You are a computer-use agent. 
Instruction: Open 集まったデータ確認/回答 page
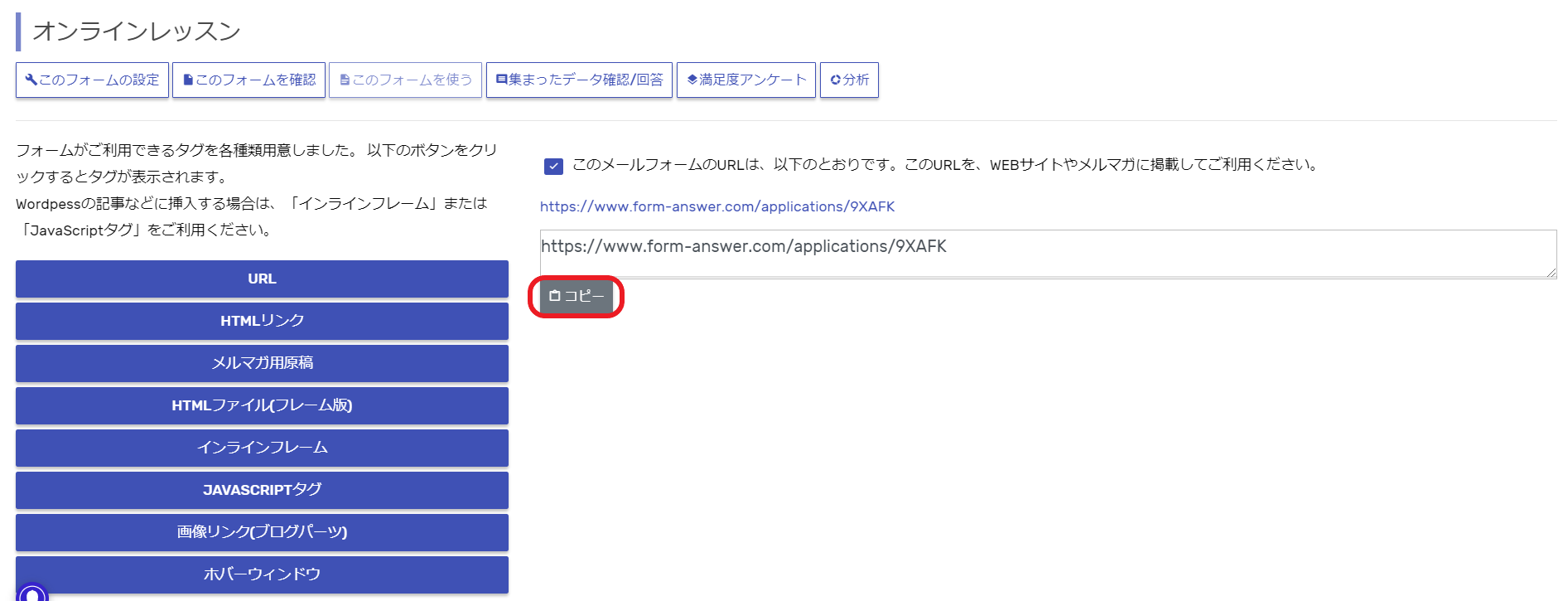pos(579,80)
